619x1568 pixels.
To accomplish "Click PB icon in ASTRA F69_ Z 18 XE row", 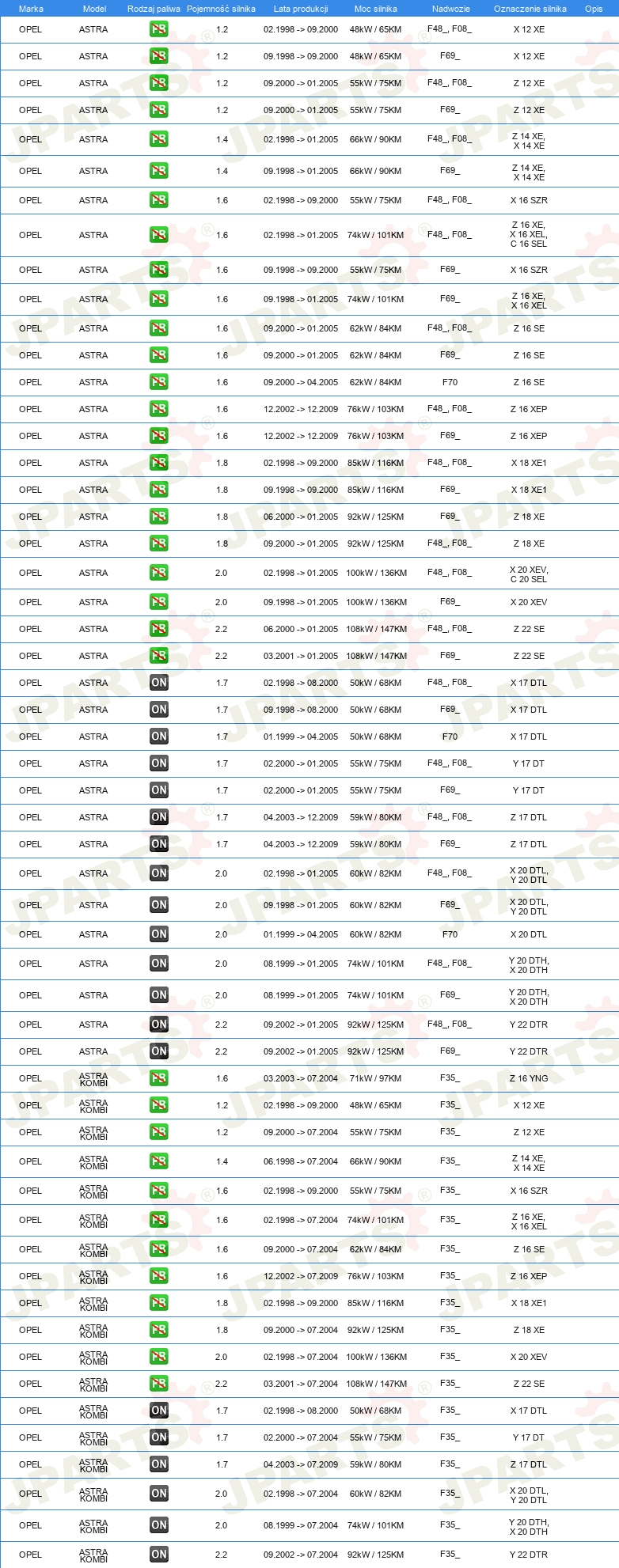I will coord(159,517).
